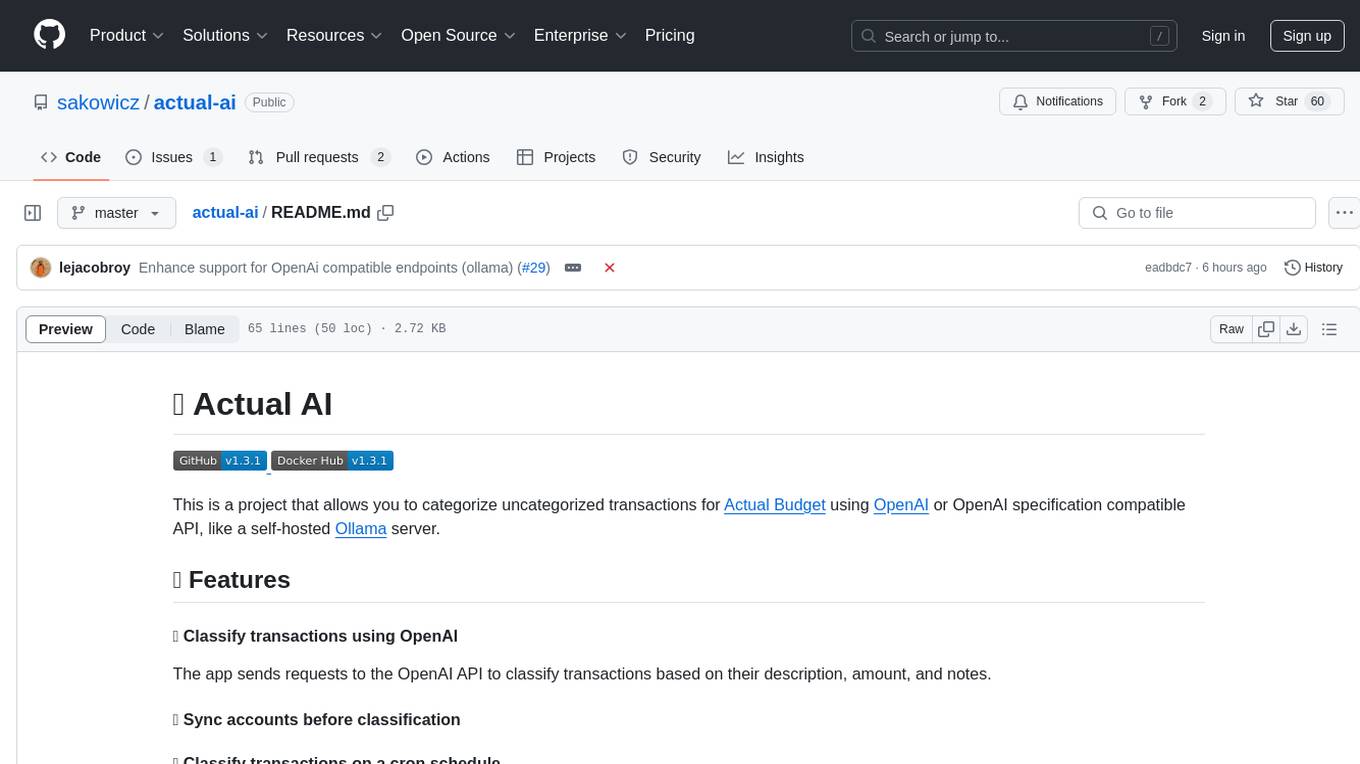Toggle the file tree side panel
Viewport: 1360px width, 764px height.
tap(33, 213)
